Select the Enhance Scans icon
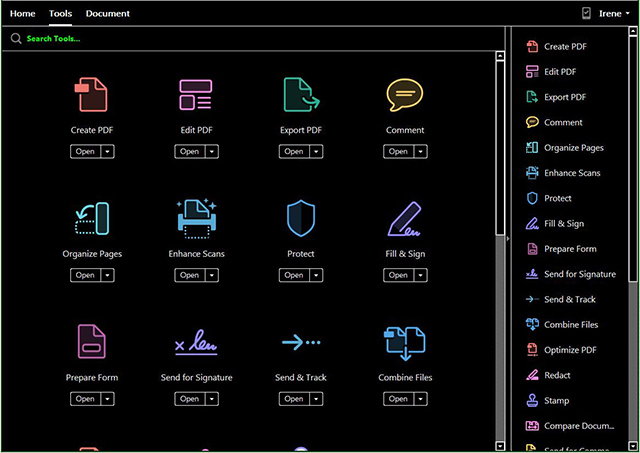Viewport: 640px width, 453px height. (x=197, y=218)
